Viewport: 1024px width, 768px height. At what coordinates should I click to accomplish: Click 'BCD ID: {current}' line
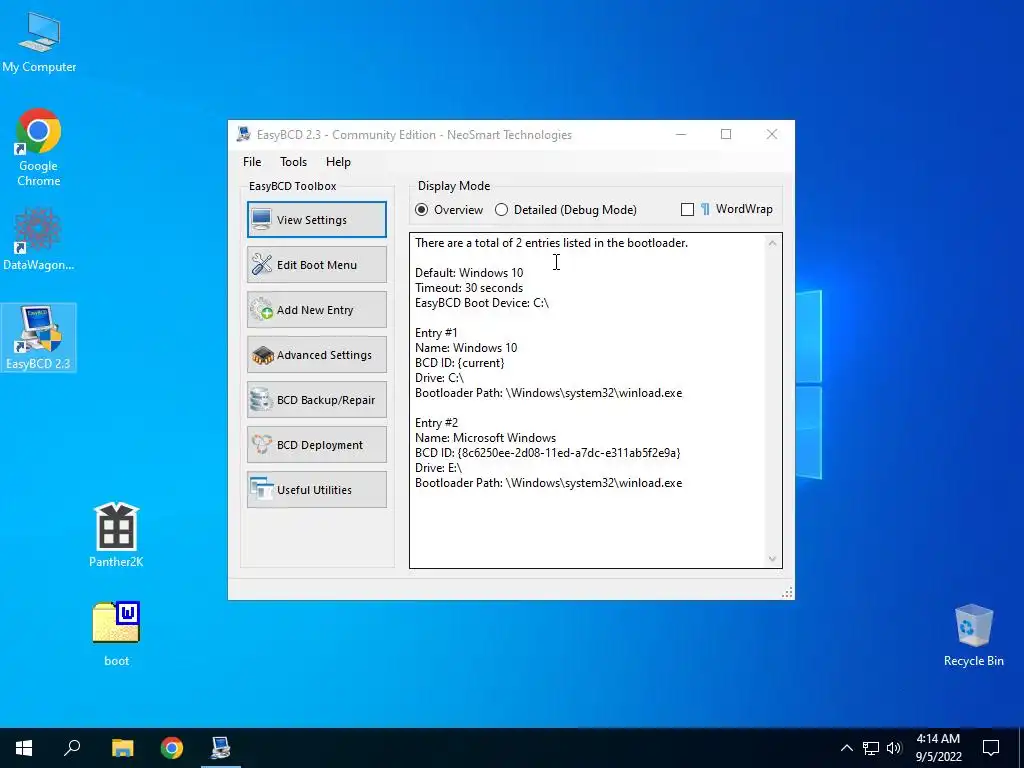pyautogui.click(x=460, y=363)
